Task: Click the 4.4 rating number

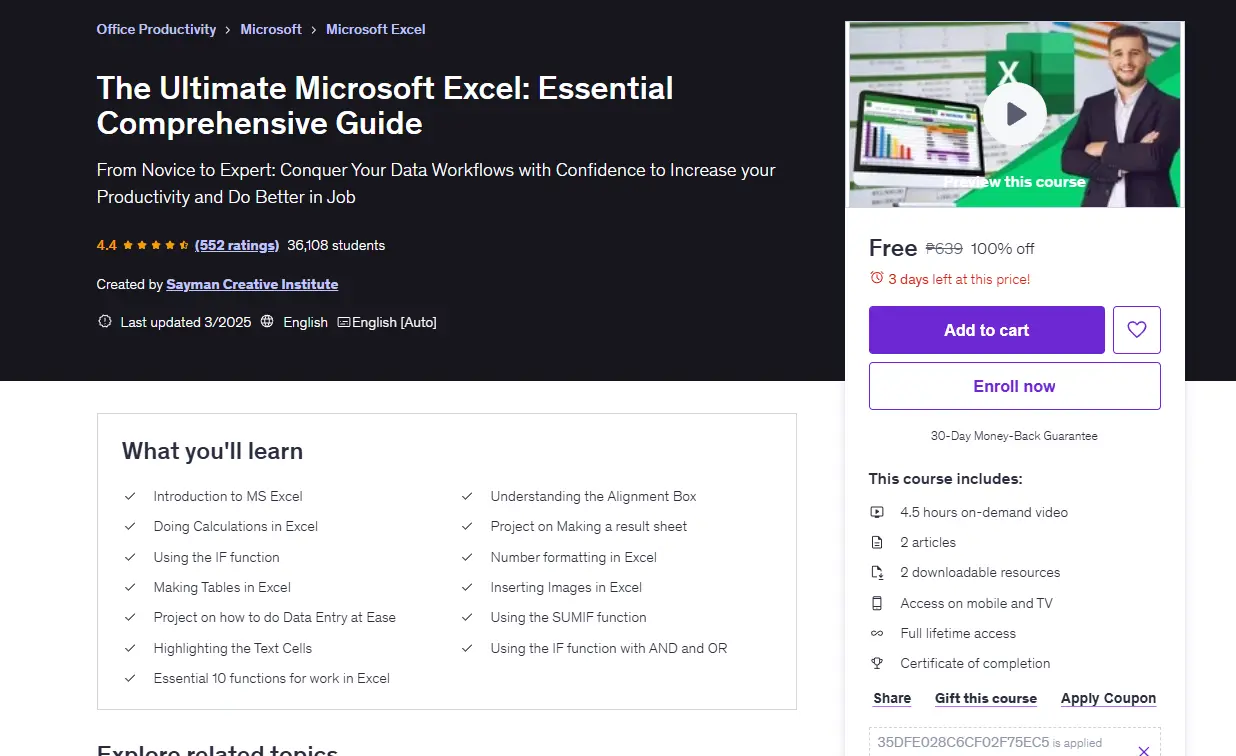Action: pyautogui.click(x=107, y=245)
